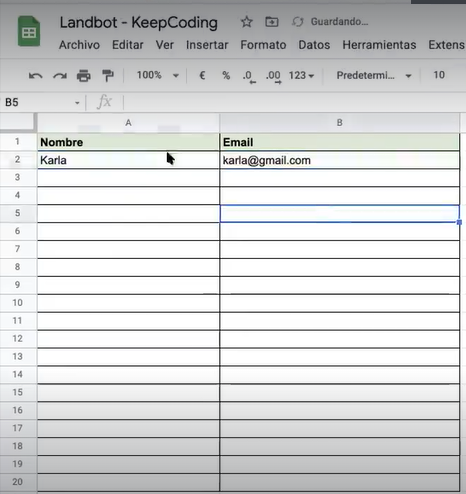
Task: Select row 7 header
Action: [18, 249]
